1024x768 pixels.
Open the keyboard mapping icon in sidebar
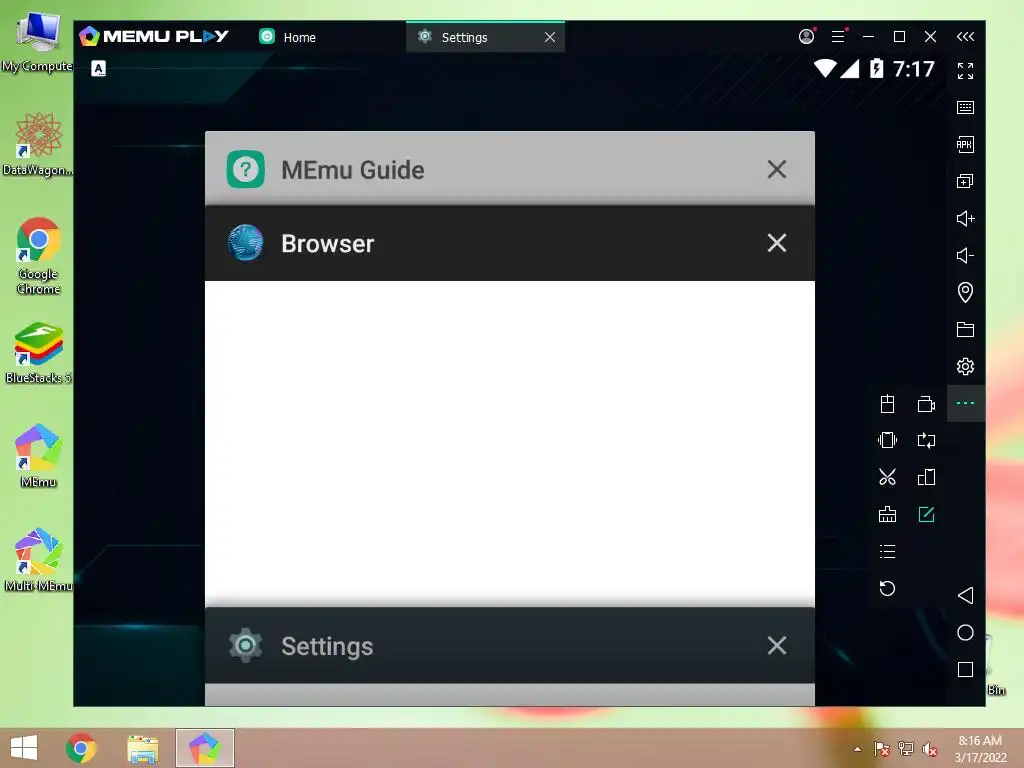pos(965,108)
